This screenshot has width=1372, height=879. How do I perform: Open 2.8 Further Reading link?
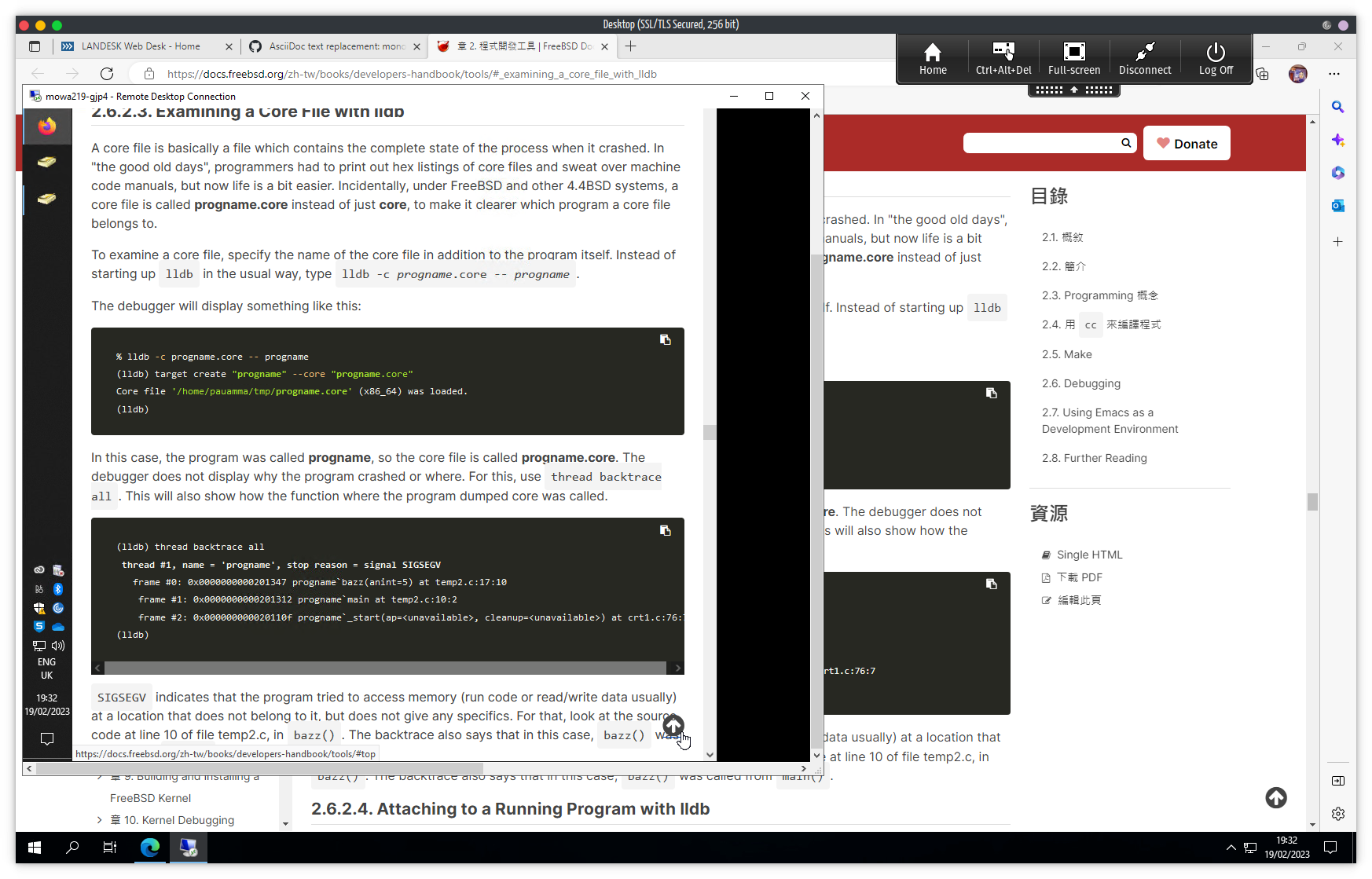click(x=1095, y=458)
